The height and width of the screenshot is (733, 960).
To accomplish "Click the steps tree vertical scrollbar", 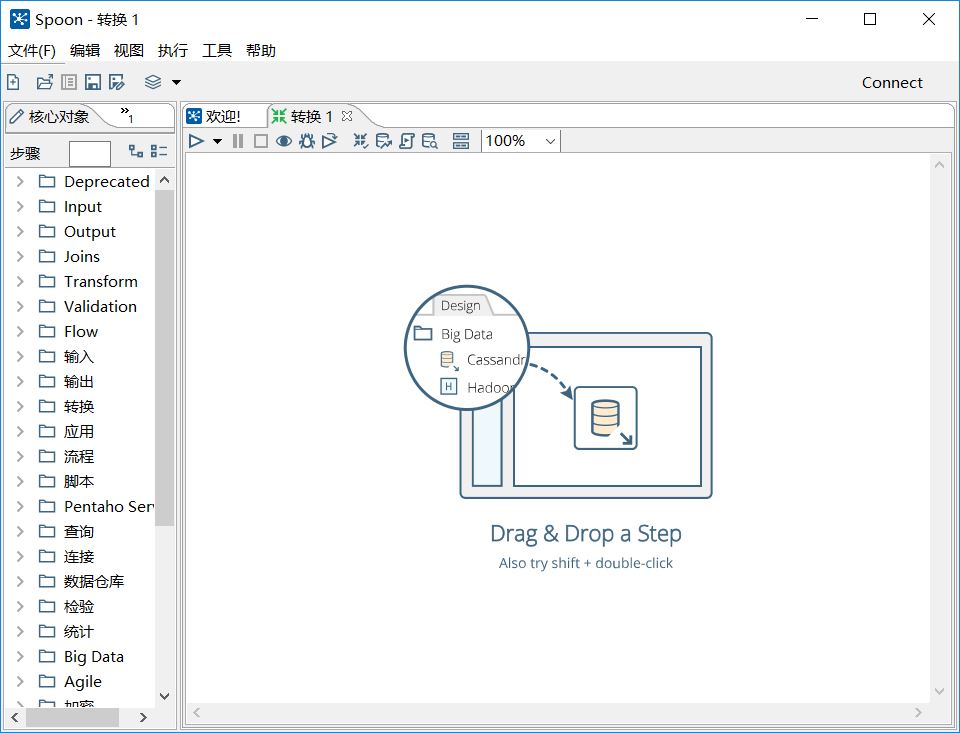I will [x=164, y=358].
